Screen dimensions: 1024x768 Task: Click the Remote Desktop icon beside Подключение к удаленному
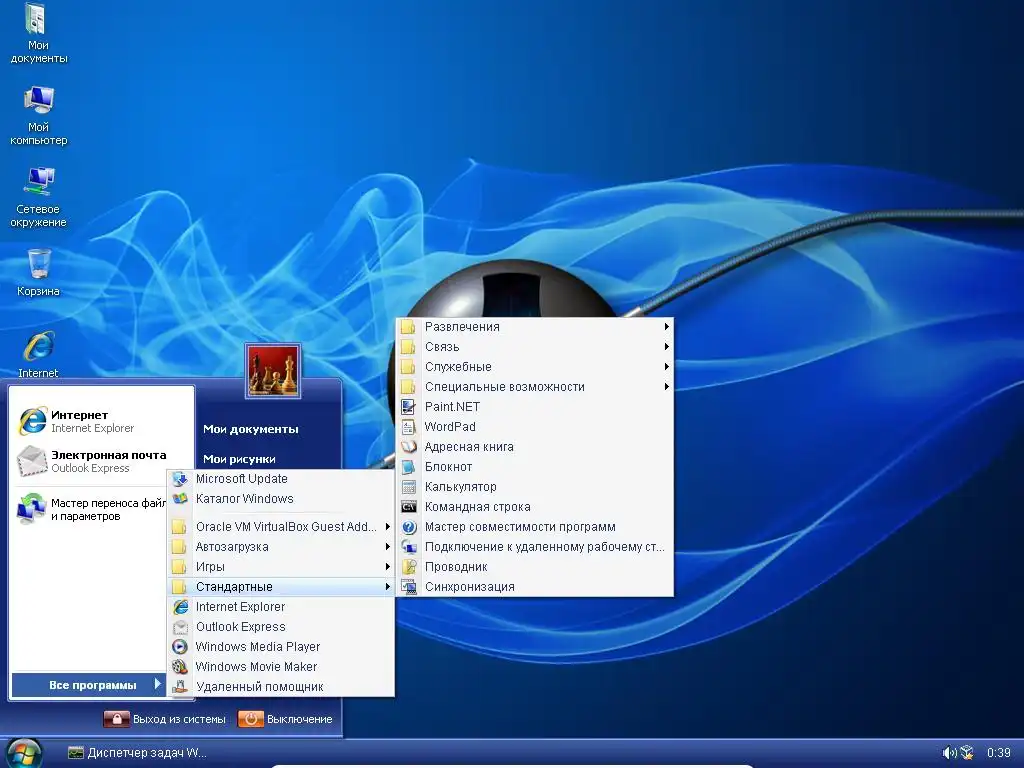click(409, 547)
